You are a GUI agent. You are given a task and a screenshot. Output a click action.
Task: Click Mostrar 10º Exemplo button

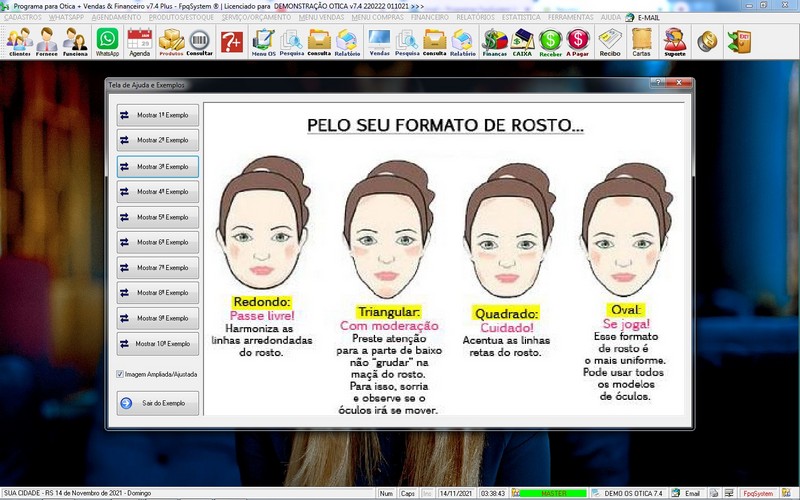tap(158, 344)
